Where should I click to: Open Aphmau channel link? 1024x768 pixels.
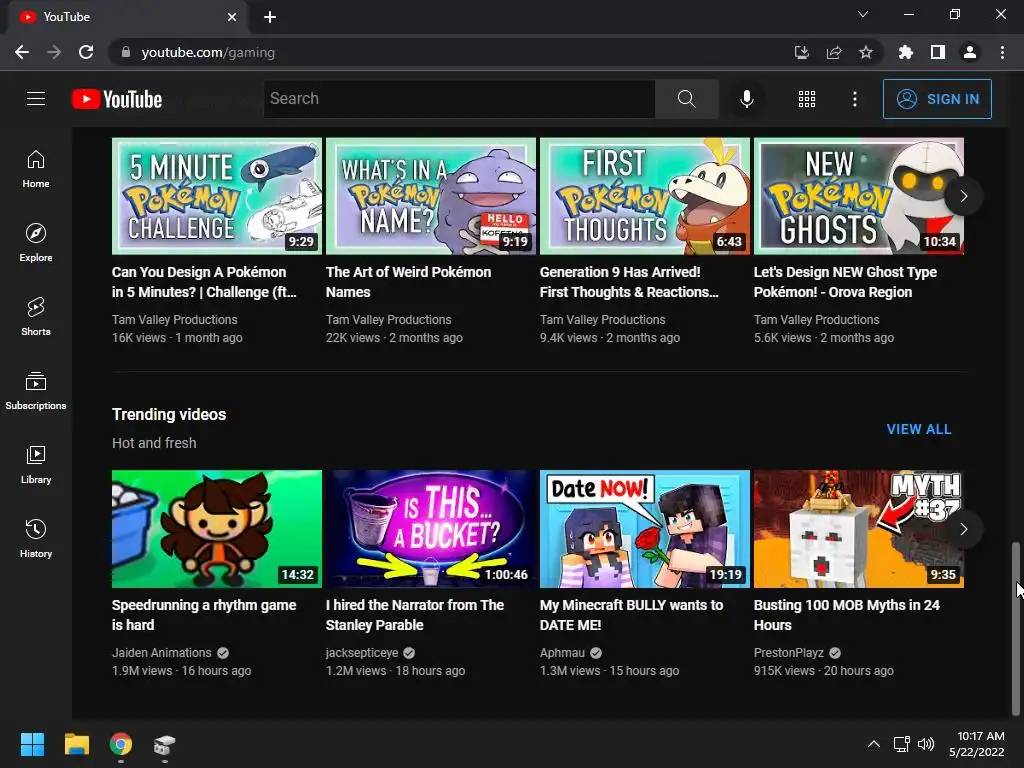[562, 652]
